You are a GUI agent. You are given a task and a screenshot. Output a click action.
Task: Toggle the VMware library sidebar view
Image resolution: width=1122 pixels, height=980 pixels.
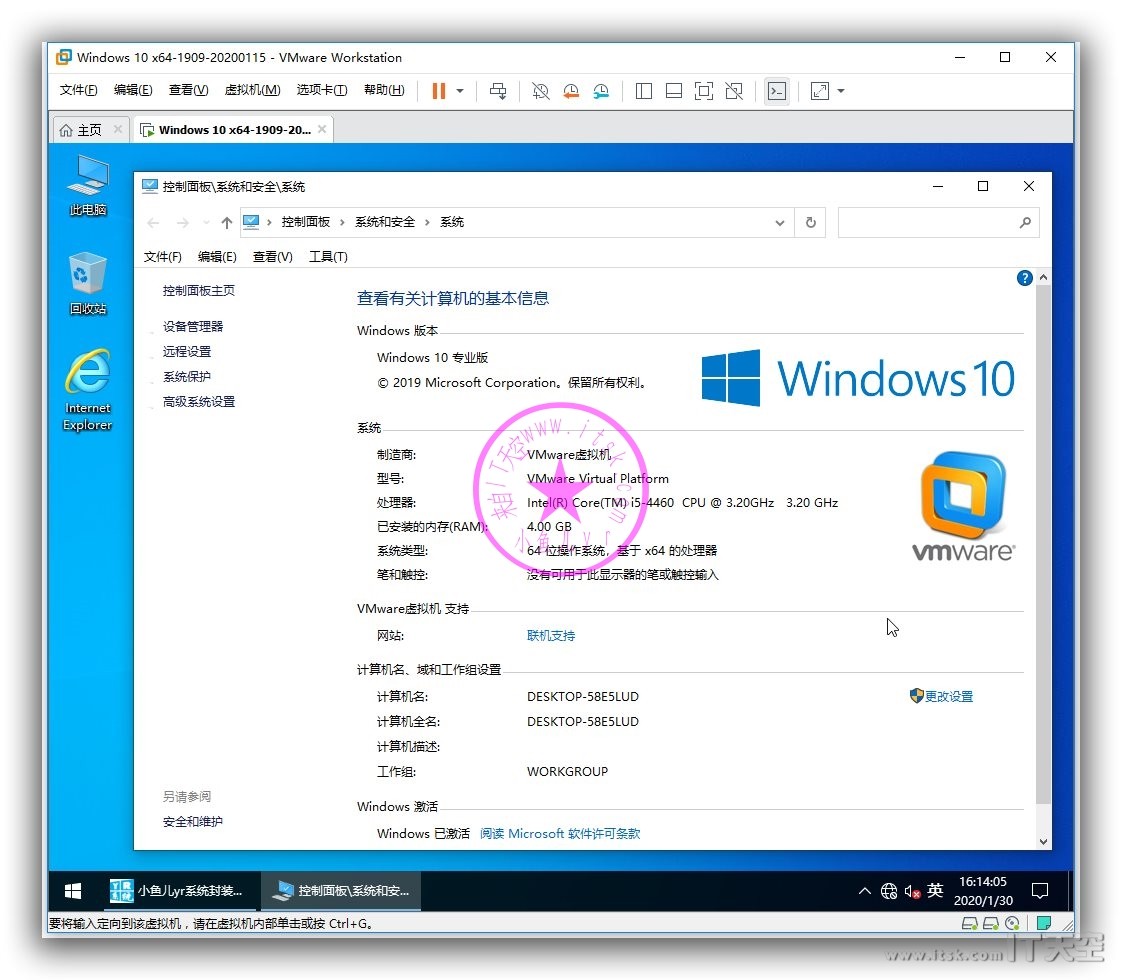[643, 91]
